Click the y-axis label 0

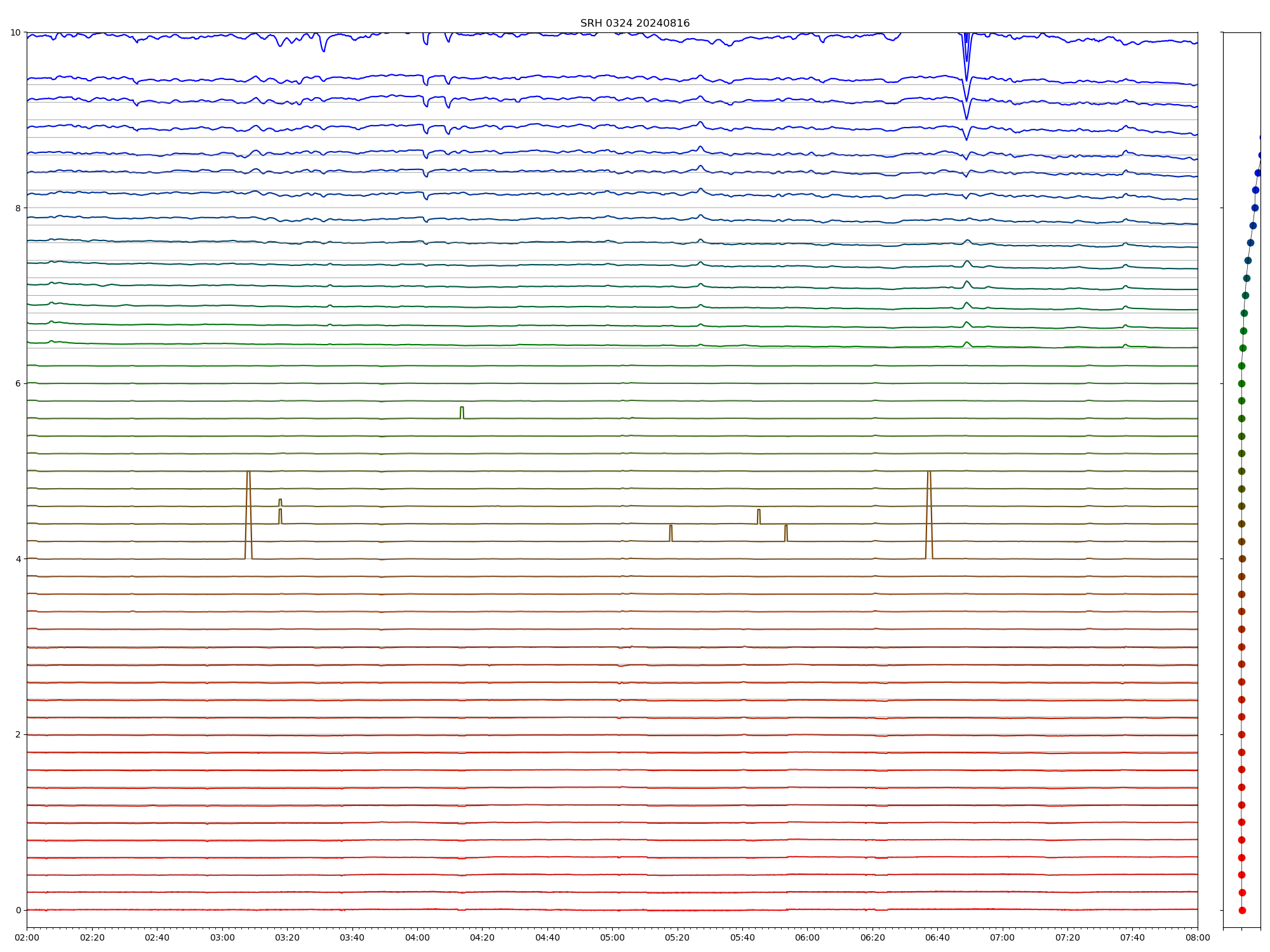18,910
